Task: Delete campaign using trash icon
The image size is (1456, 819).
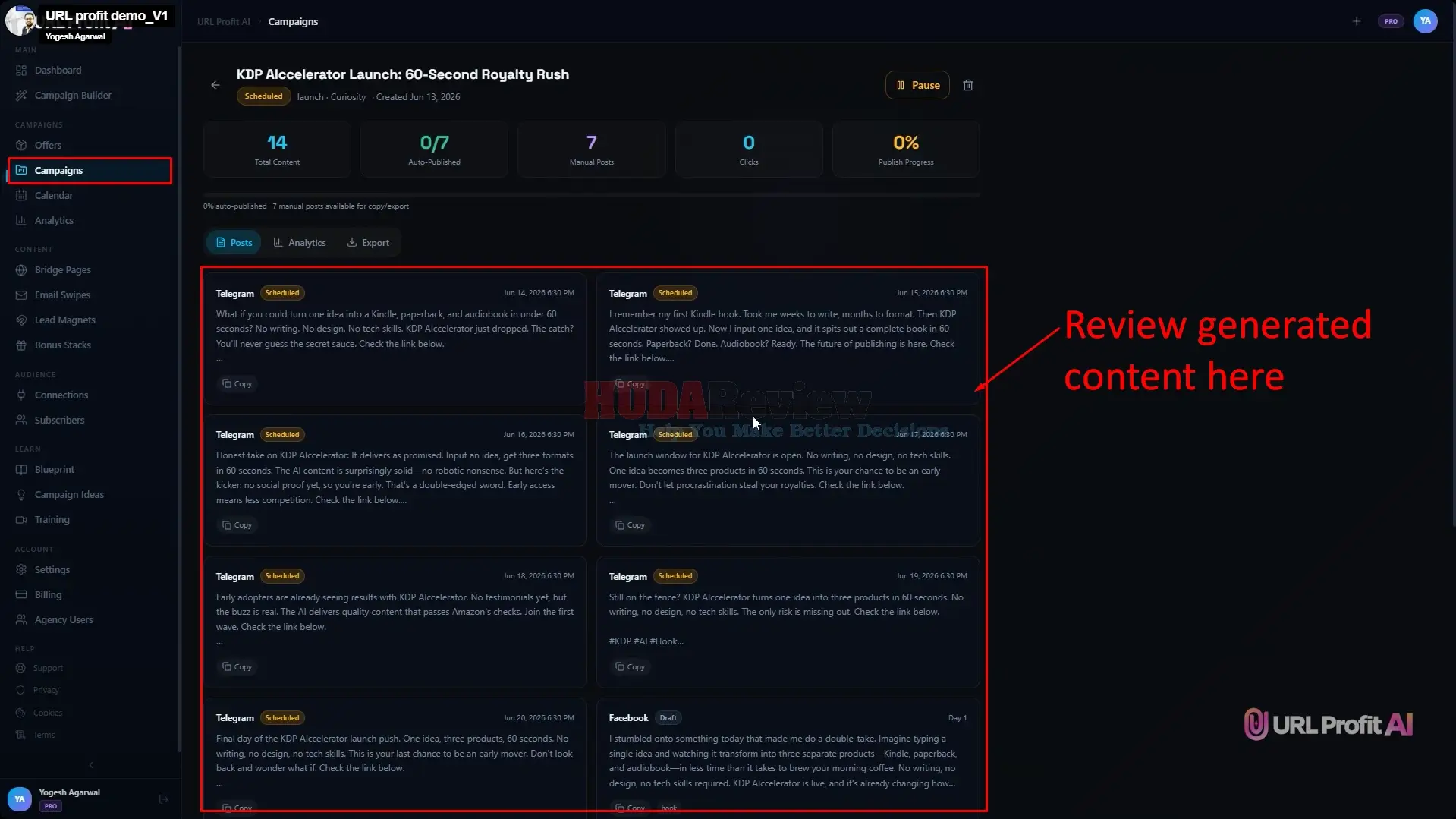Action: point(968,85)
